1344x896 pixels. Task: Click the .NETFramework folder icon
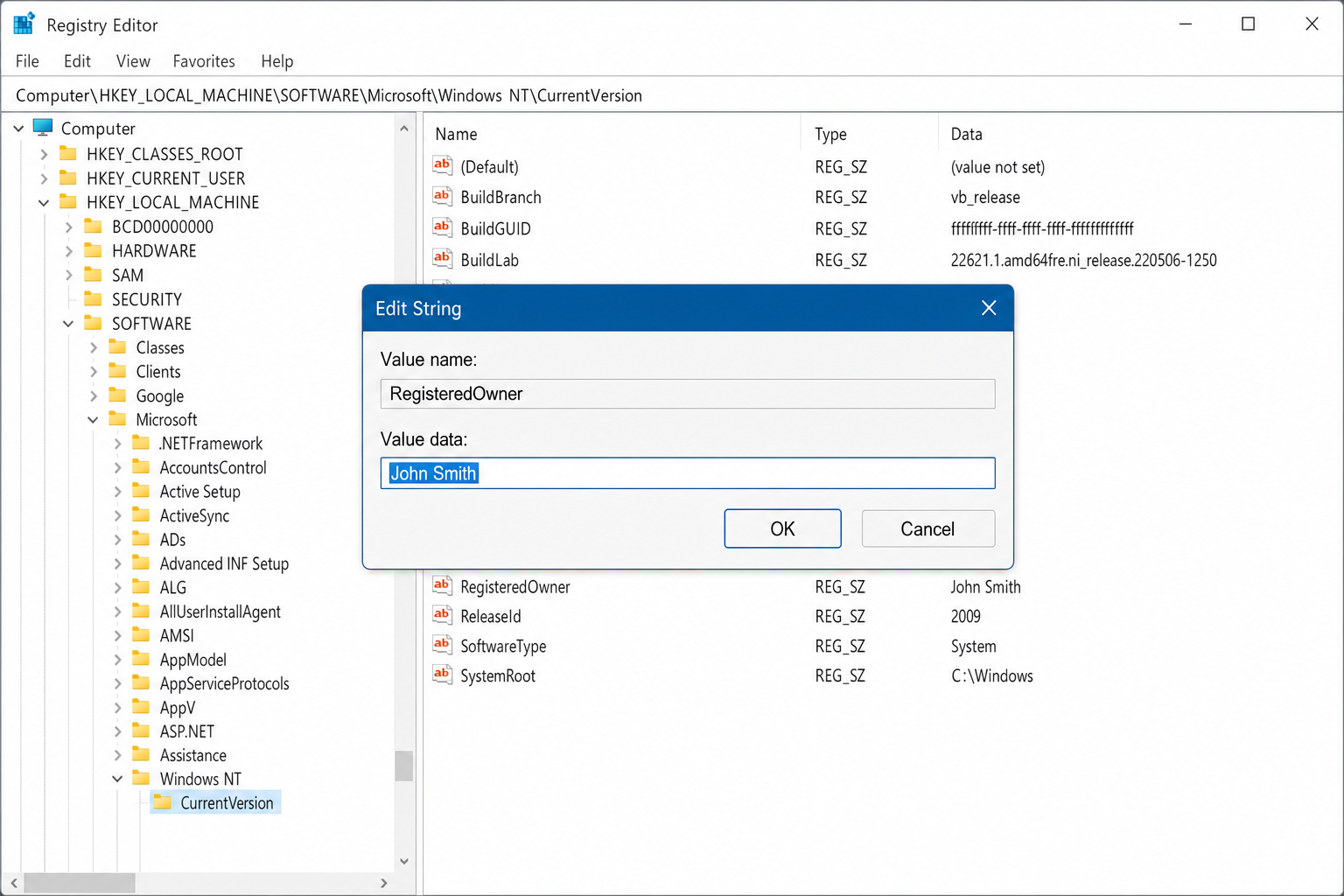pos(141,443)
